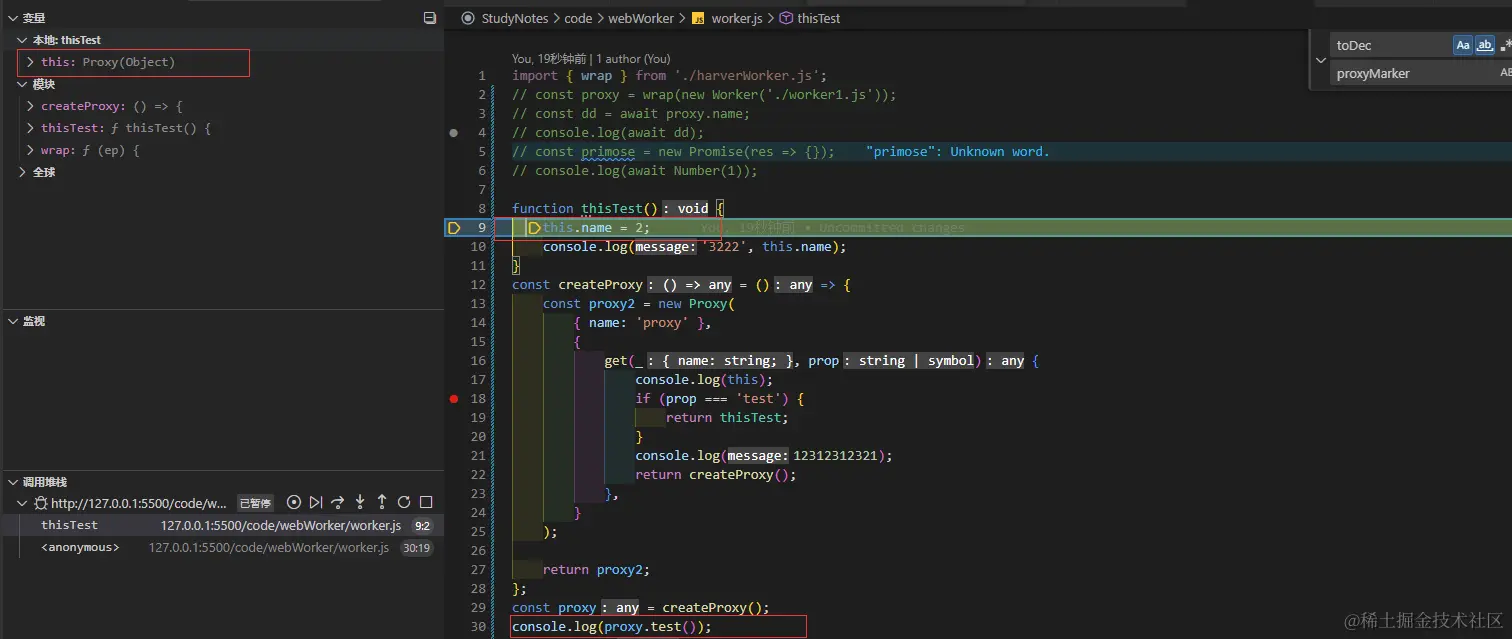This screenshot has width=1512, height=639.
Task: Click return createProxy(); on line 22
Action: pos(716,475)
